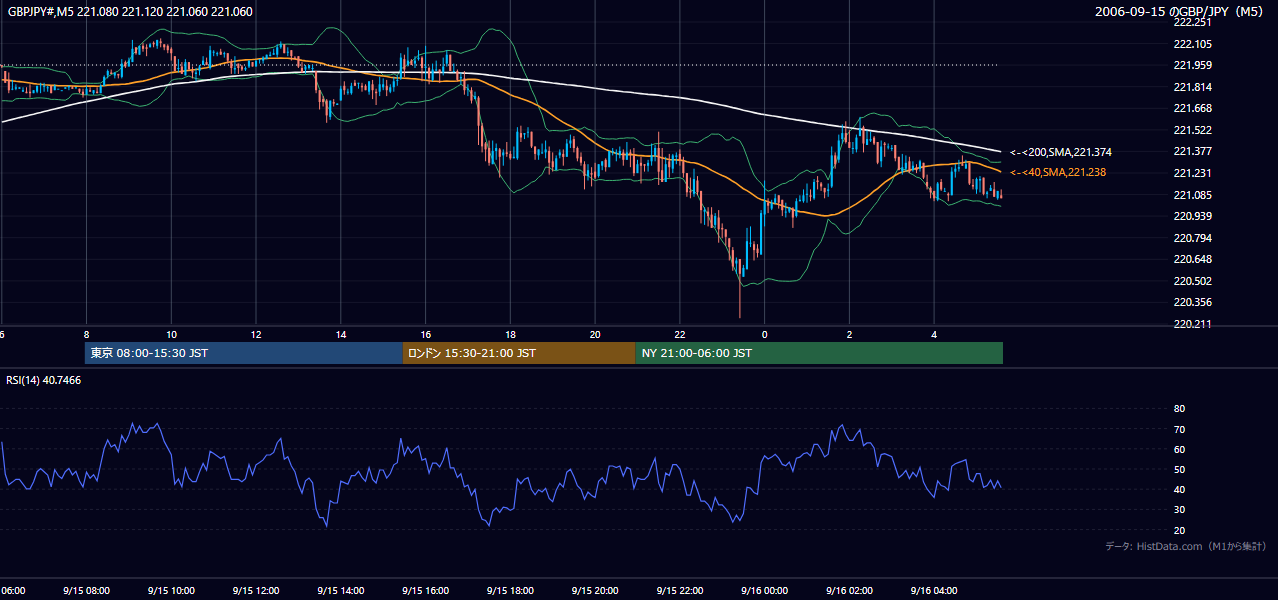Viewport: 1278px width, 600px height.
Task: Click RSI scale level 20
Action: click(x=1179, y=530)
